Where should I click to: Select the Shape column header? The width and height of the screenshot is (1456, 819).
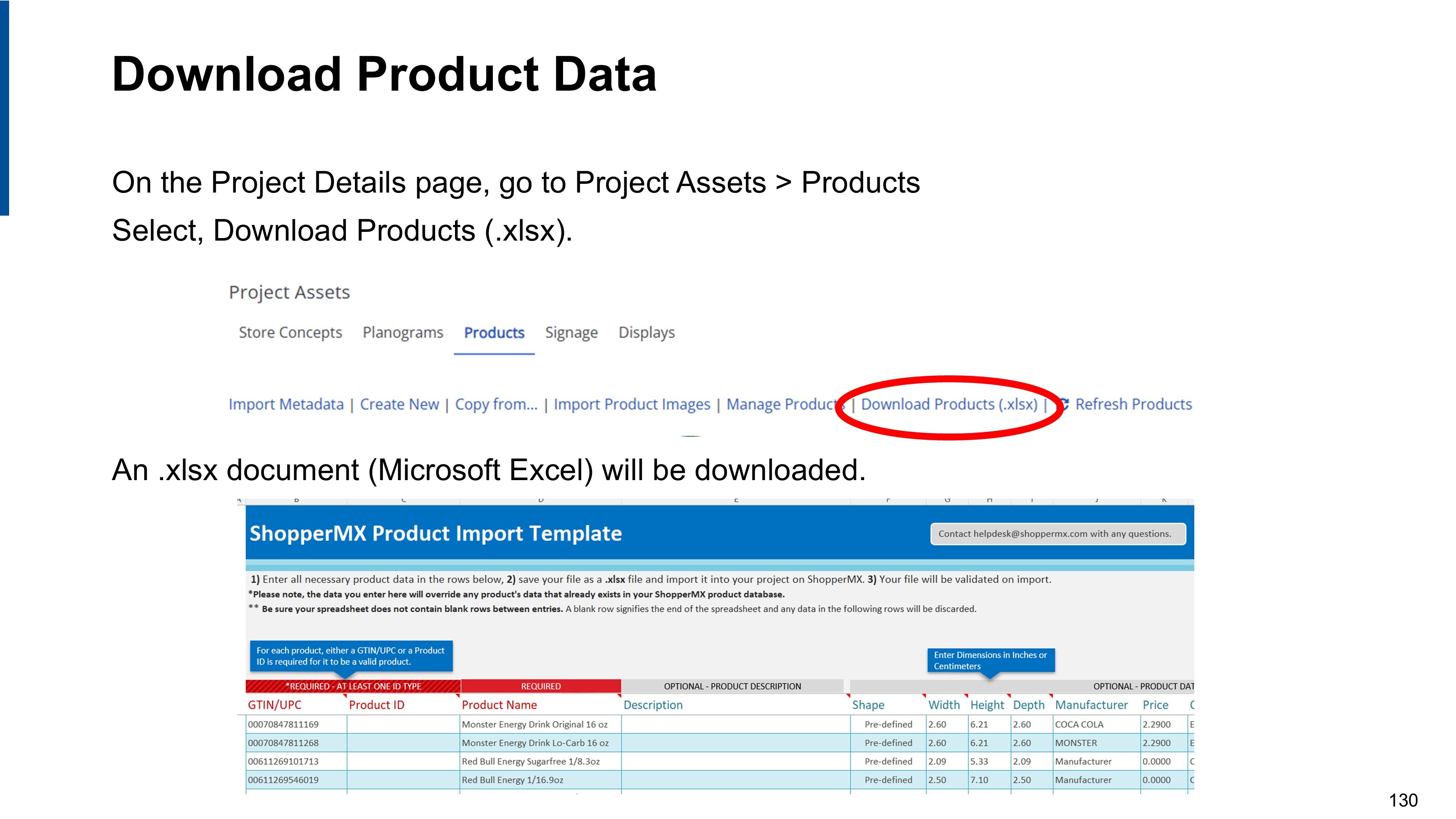(868, 705)
